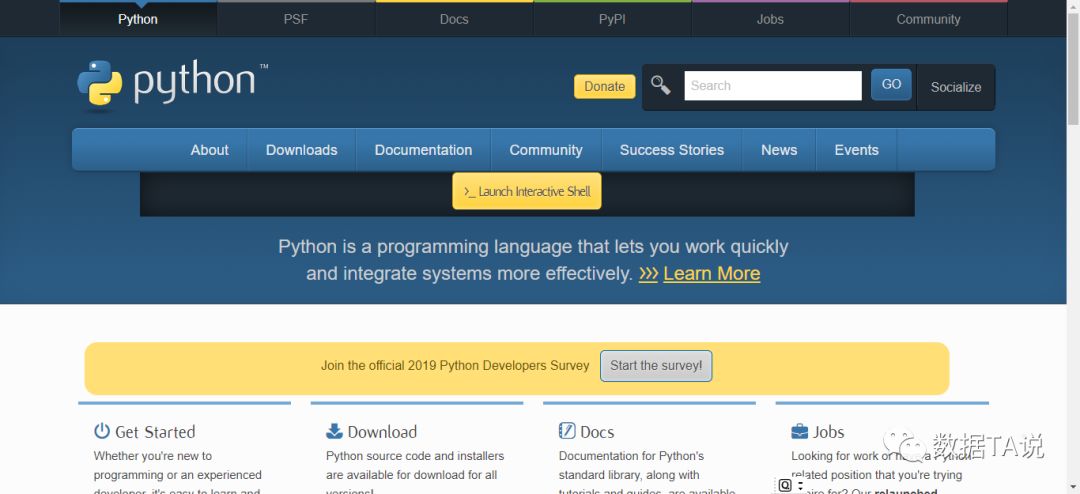Viewport: 1080px width, 494px height.
Task: Open the Downloads navigation menu
Action: coord(301,150)
